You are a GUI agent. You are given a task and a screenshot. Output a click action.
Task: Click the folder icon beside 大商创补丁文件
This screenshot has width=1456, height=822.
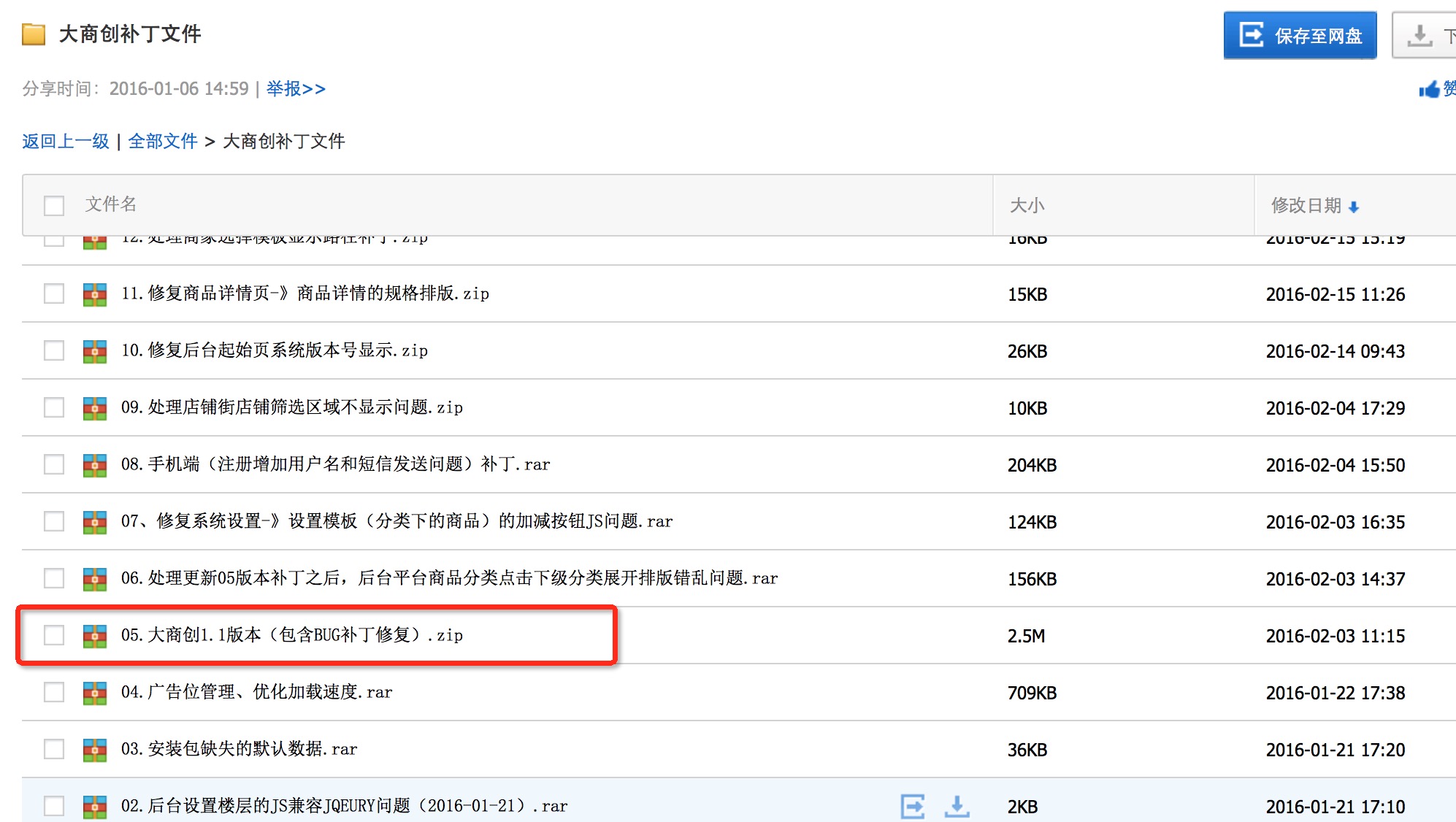(x=34, y=34)
